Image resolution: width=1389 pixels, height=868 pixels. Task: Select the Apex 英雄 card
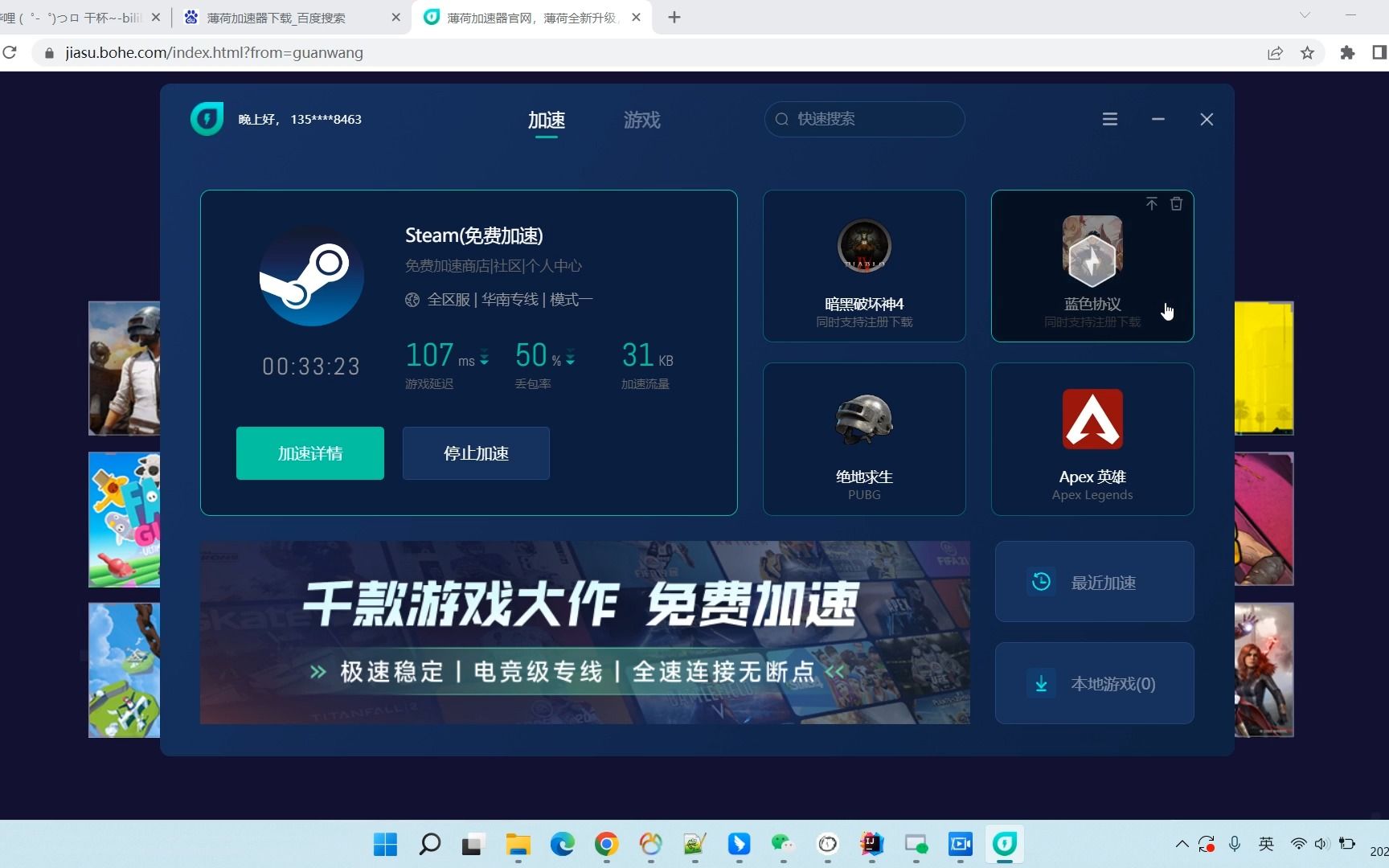(x=1092, y=439)
